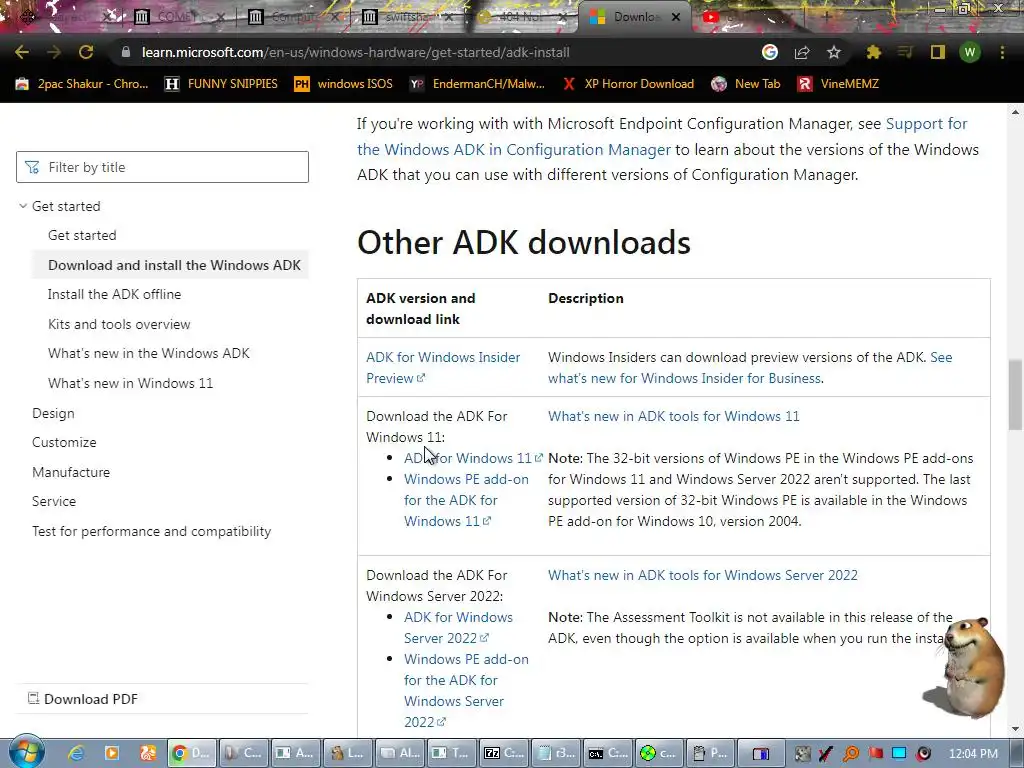Viewport: 1024px width, 768px height.
Task: Open ADK for Windows Server 2022 link
Action: [458, 628]
